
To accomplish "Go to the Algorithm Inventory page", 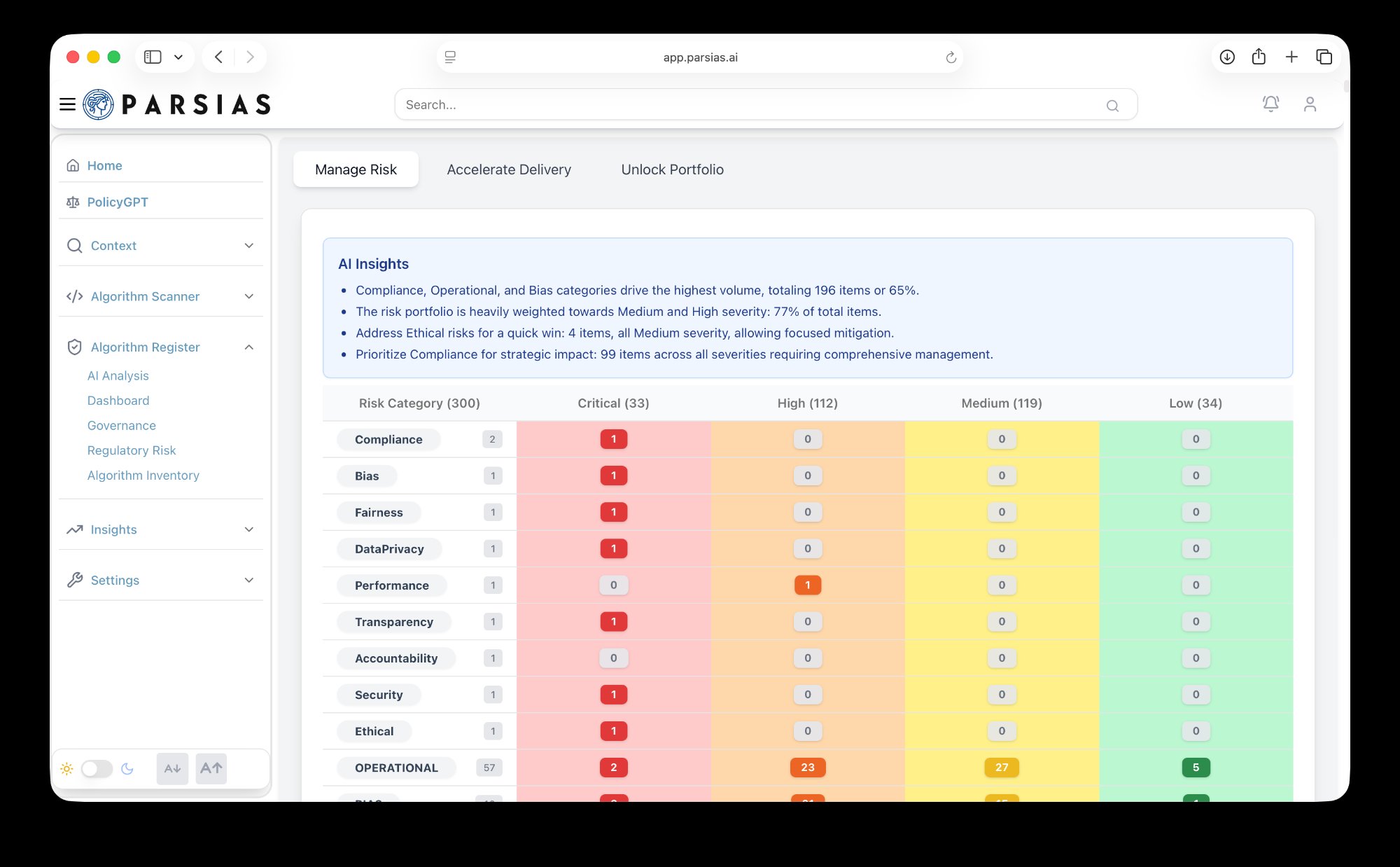I will pyautogui.click(x=143, y=476).
